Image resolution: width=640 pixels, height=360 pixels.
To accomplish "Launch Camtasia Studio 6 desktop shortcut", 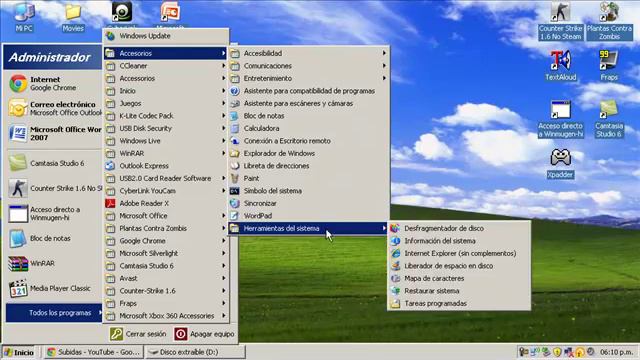I will [609, 118].
